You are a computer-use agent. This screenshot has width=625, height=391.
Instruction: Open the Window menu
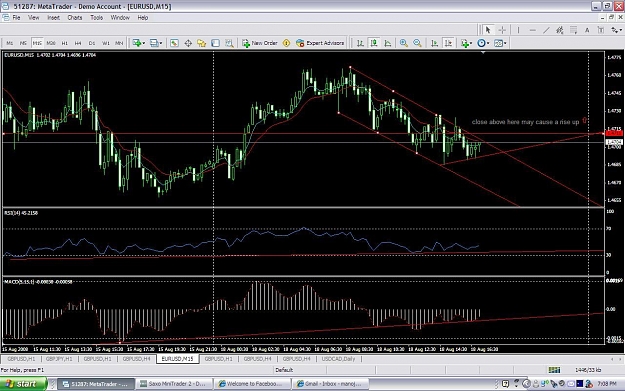point(120,18)
